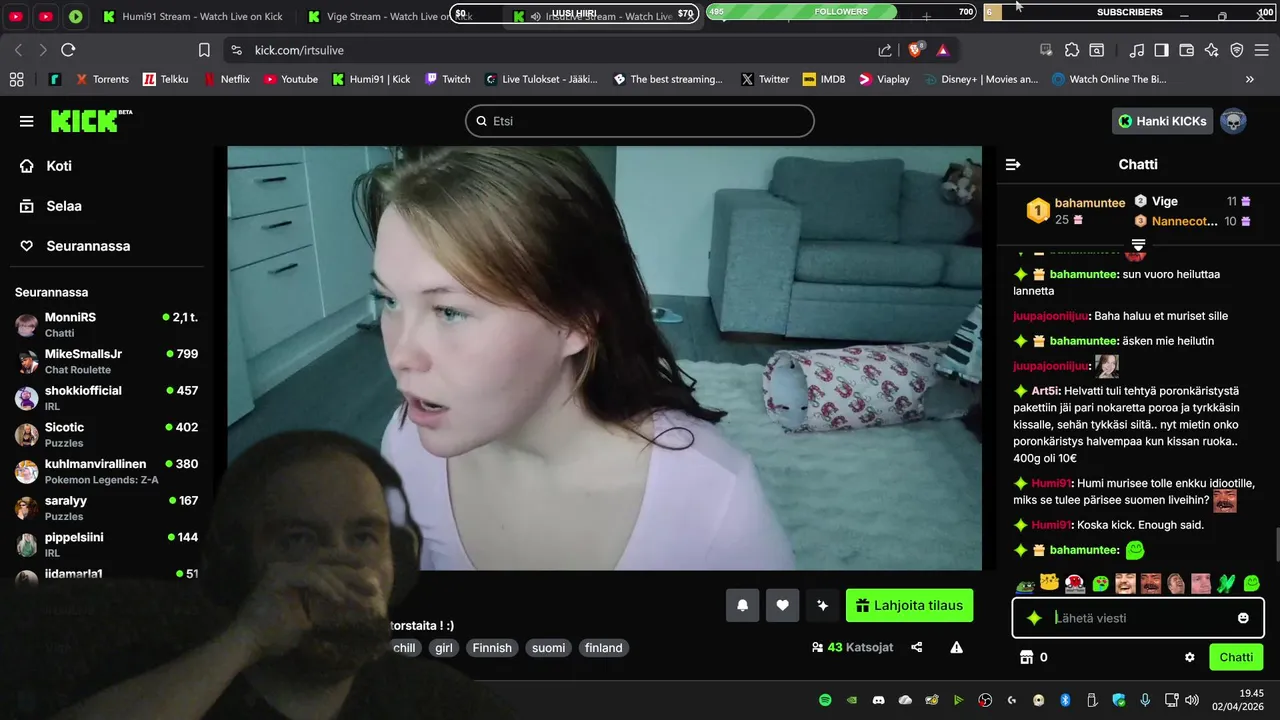Click the Etsi search field
The image size is (1280, 720).
click(x=640, y=121)
